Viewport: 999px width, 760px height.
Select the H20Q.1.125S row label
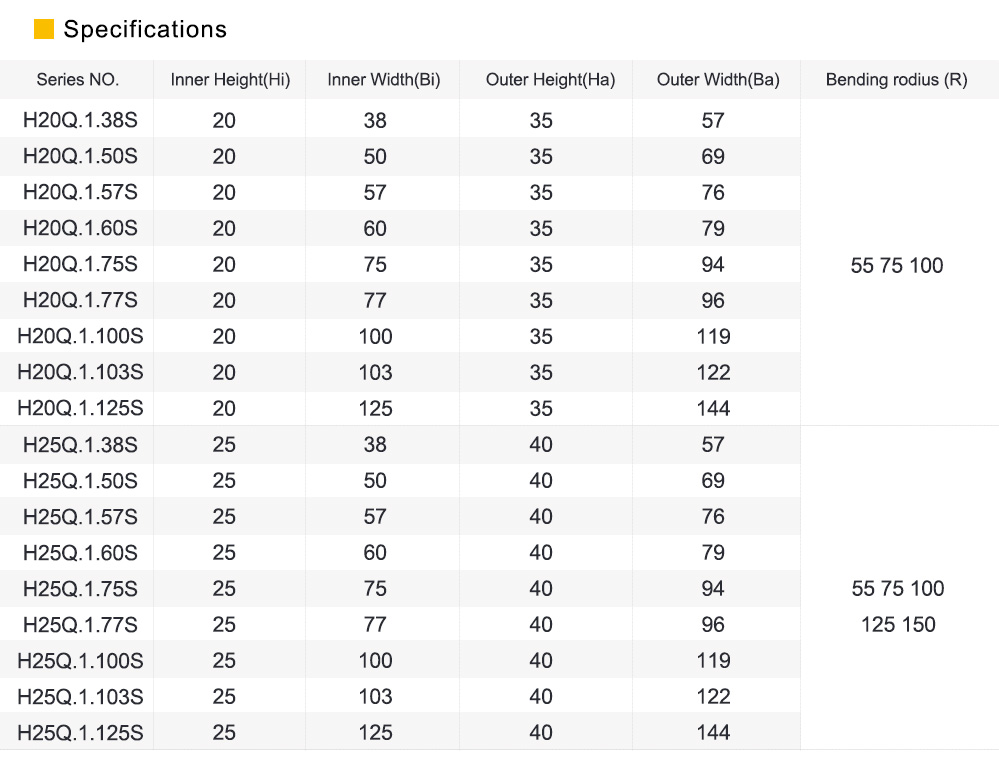click(80, 409)
